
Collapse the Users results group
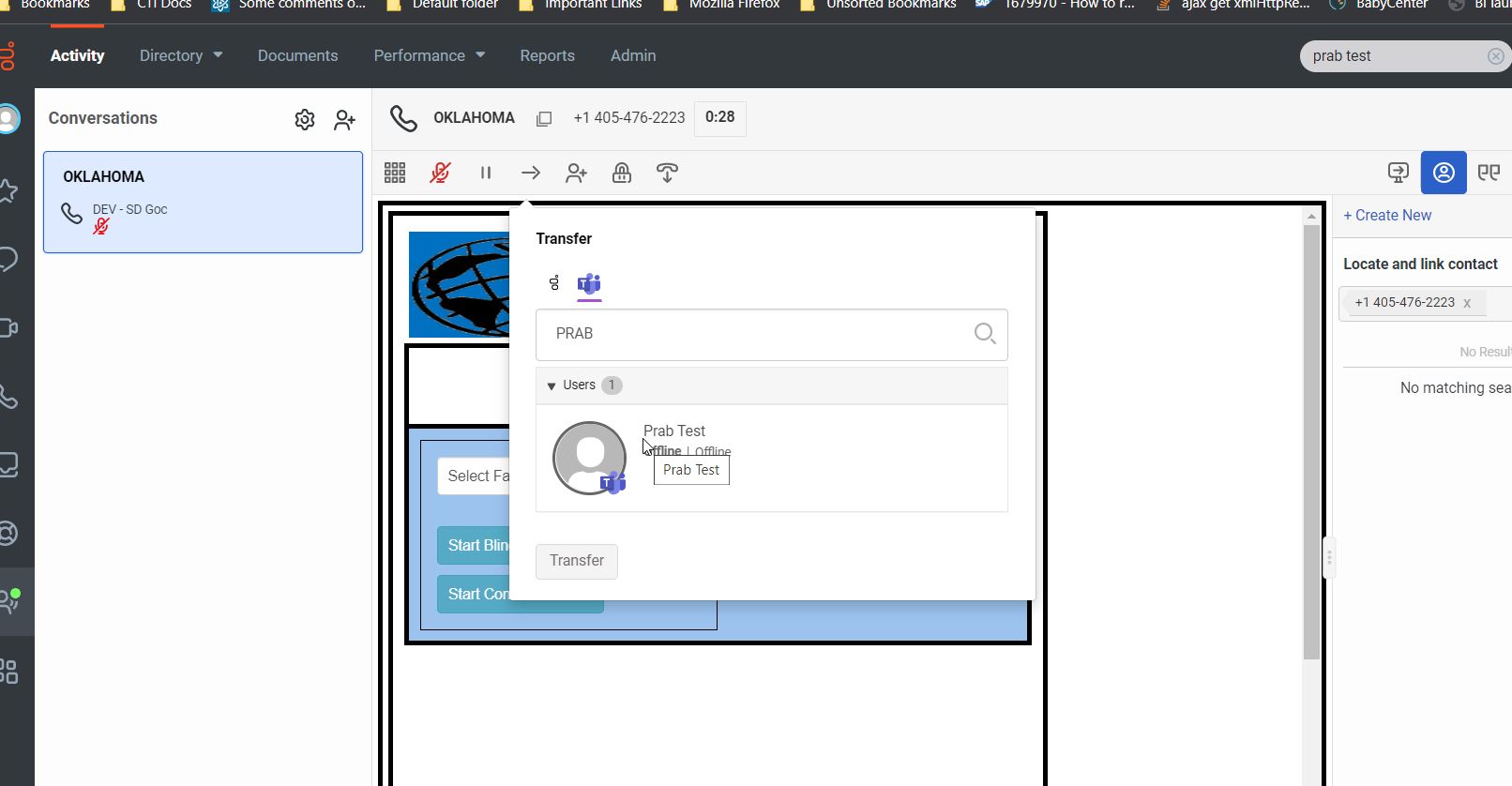[551, 385]
